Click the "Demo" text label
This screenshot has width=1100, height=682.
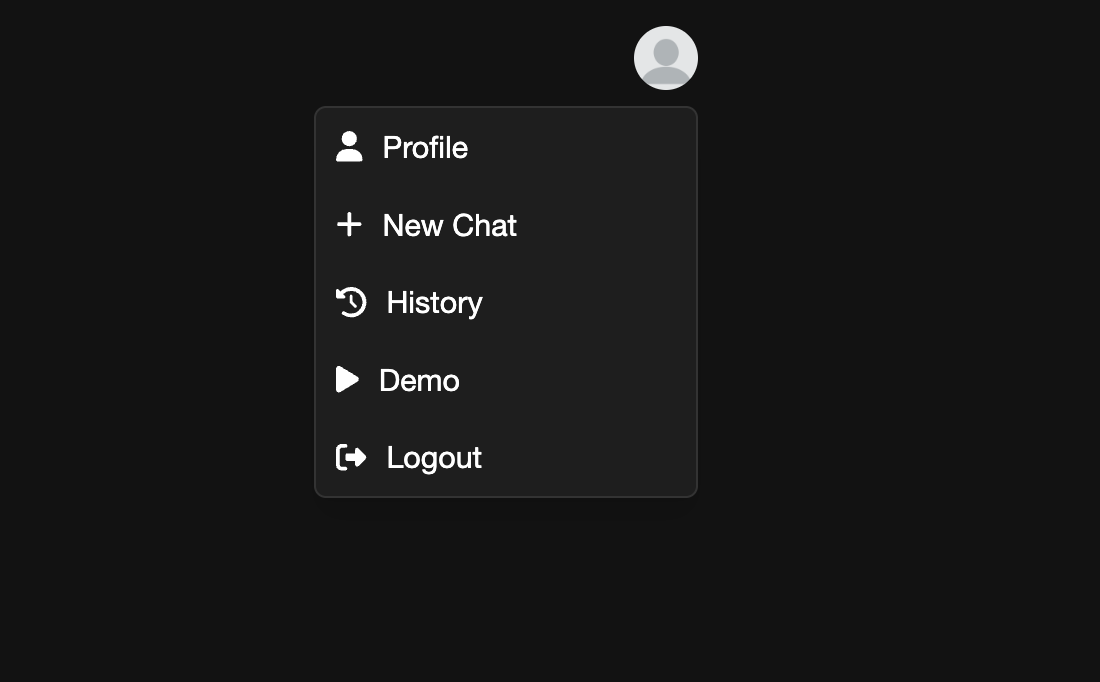tap(419, 380)
